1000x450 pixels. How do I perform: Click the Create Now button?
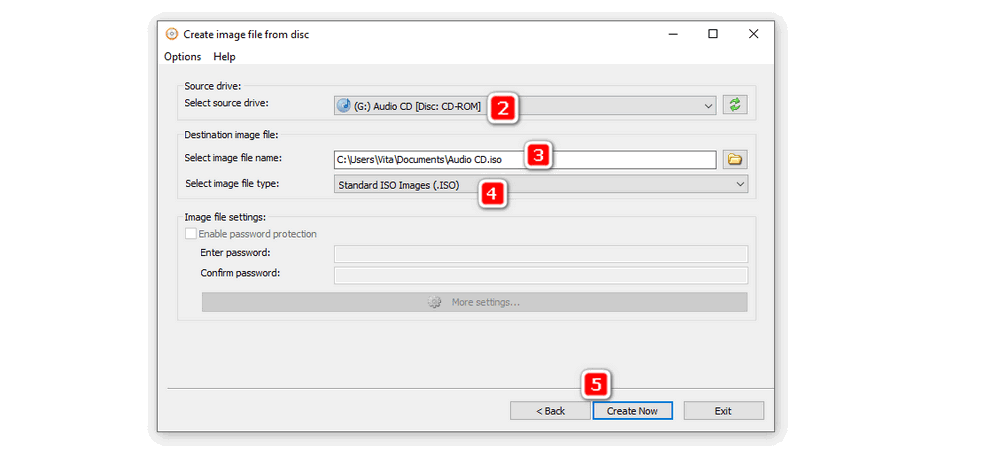[x=632, y=411]
